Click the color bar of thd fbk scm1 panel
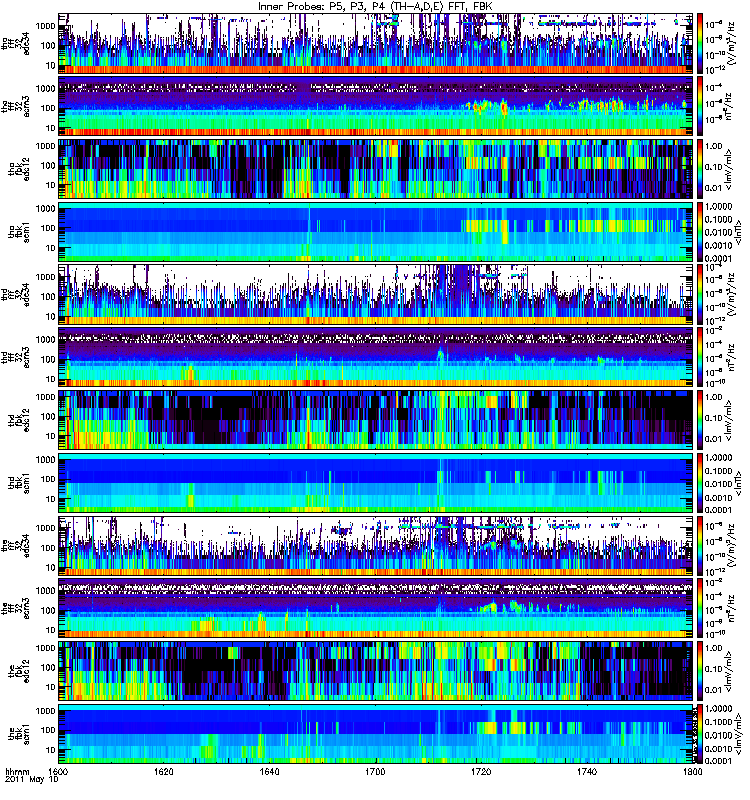Screen dimensions: 750x800 (x=700, y=483)
